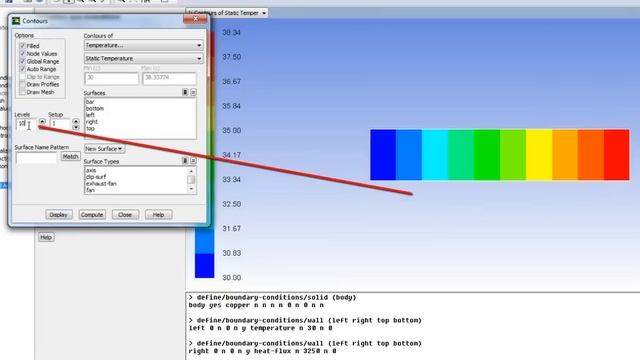640x360 pixels.
Task: Click legend value 38.34
Action: pos(231,33)
